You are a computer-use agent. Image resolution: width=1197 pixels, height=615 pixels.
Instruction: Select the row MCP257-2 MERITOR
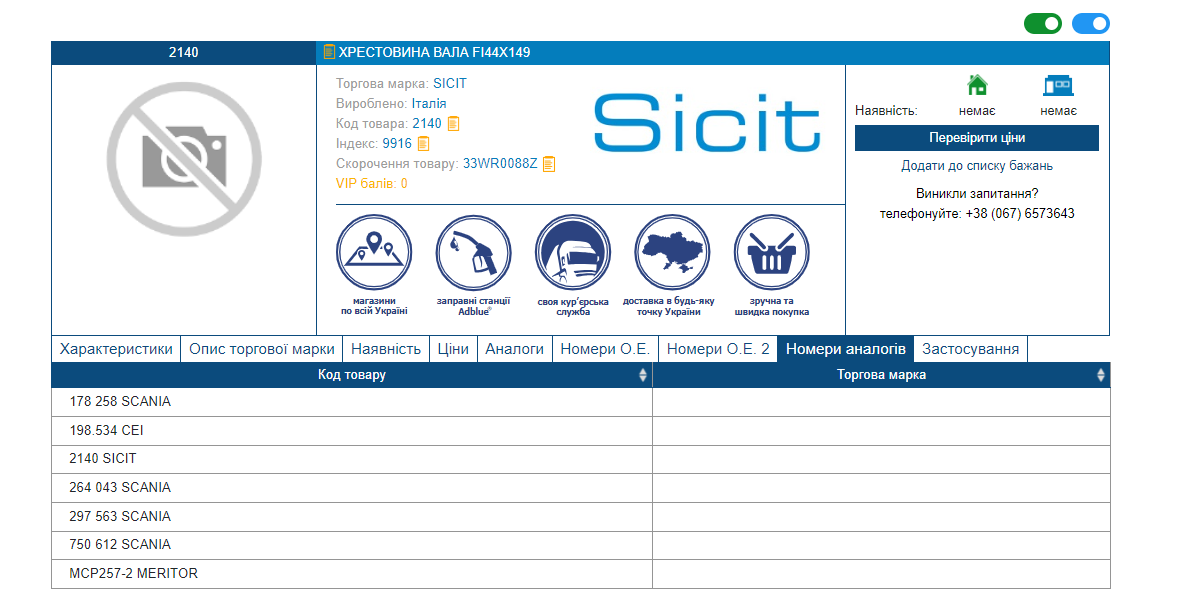pos(581,574)
